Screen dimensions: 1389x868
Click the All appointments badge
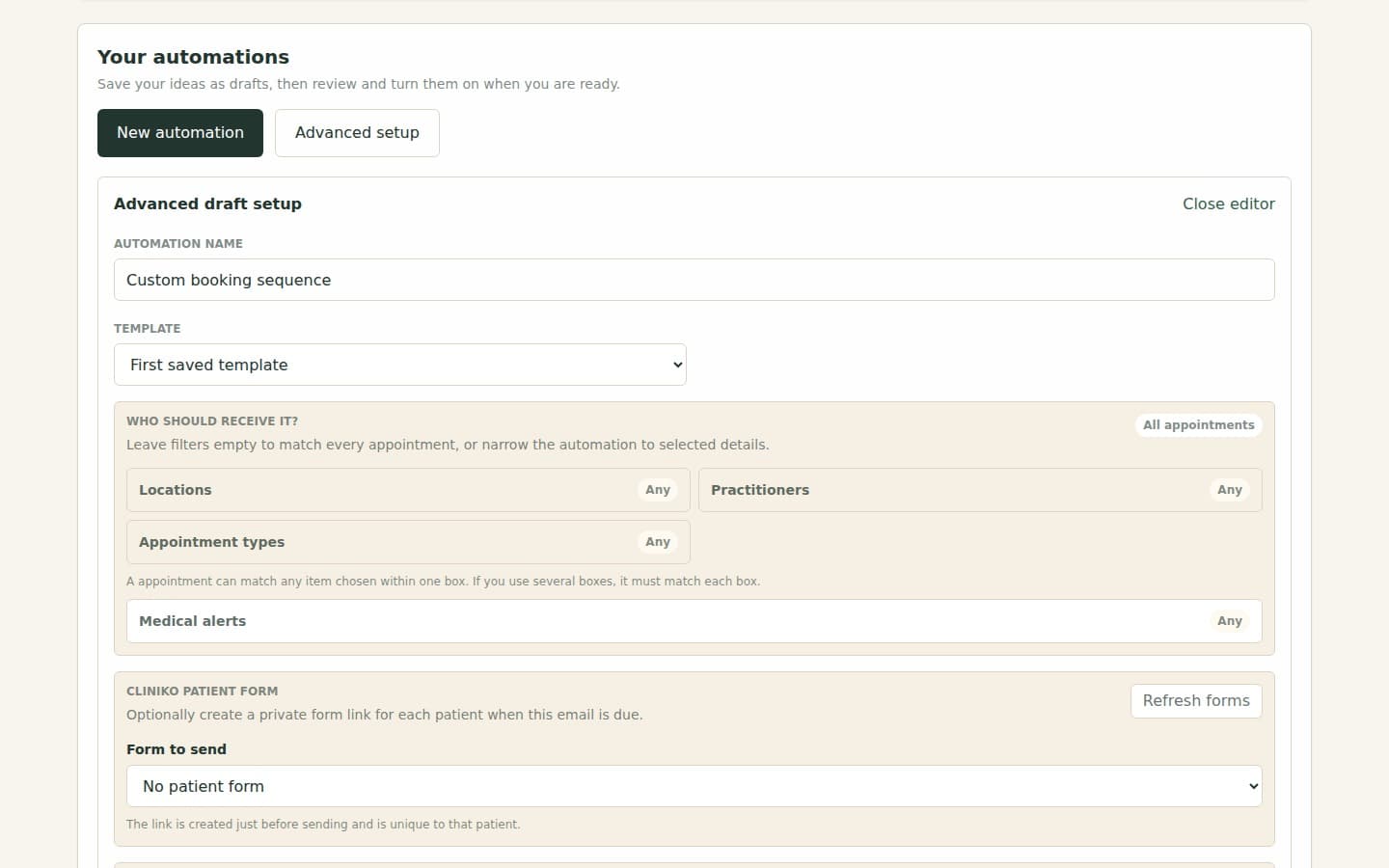[1199, 425]
